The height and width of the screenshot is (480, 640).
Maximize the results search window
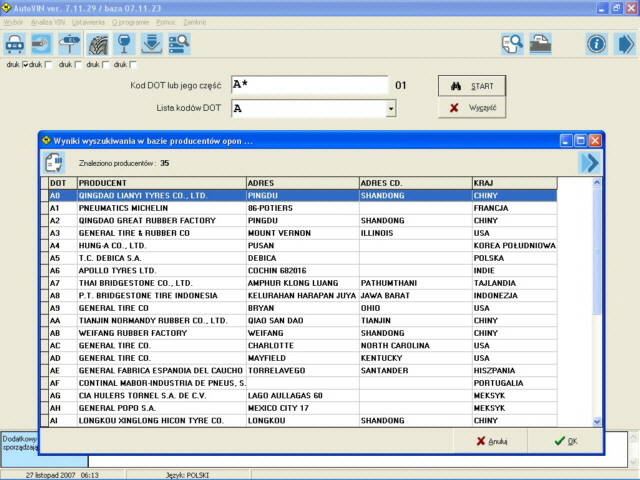580,141
